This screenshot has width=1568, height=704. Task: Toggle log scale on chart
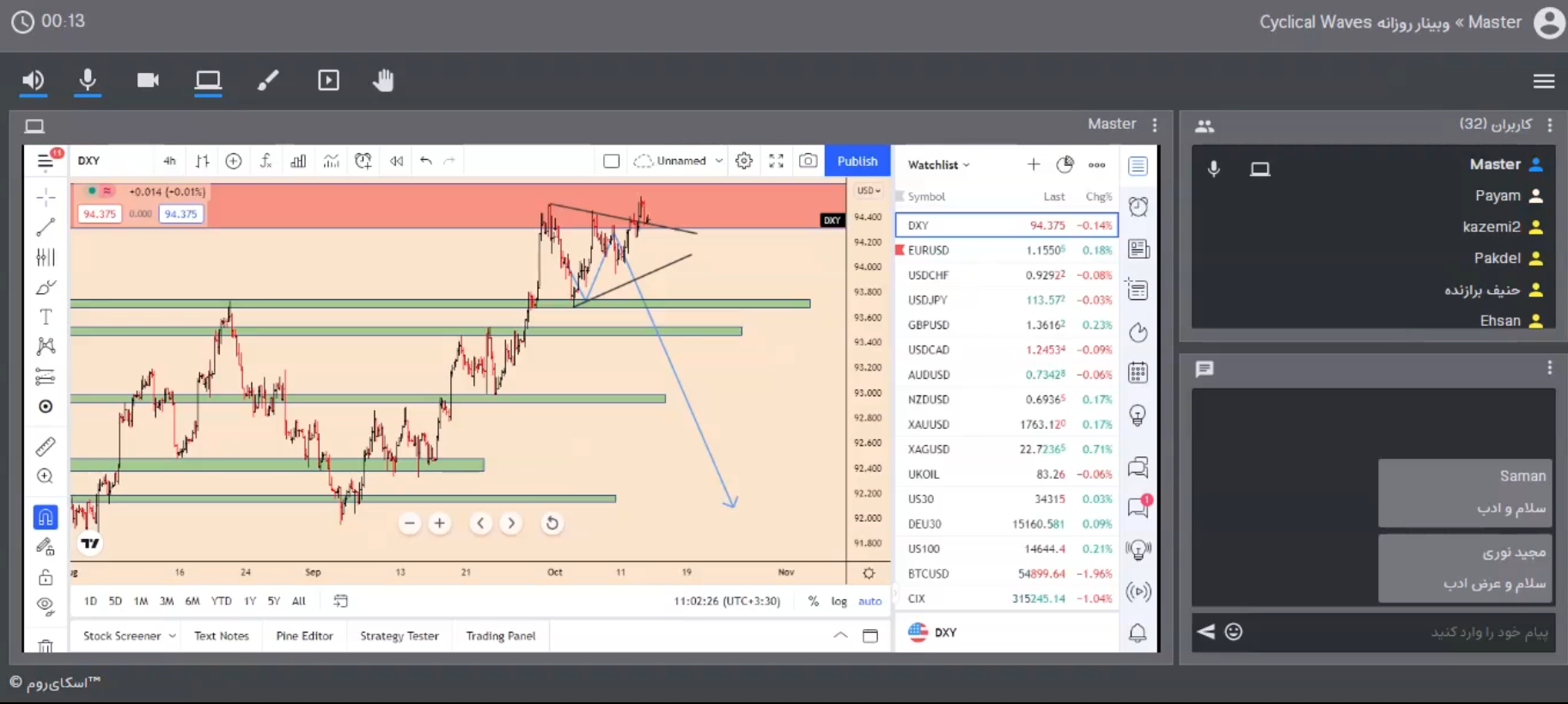(x=839, y=602)
